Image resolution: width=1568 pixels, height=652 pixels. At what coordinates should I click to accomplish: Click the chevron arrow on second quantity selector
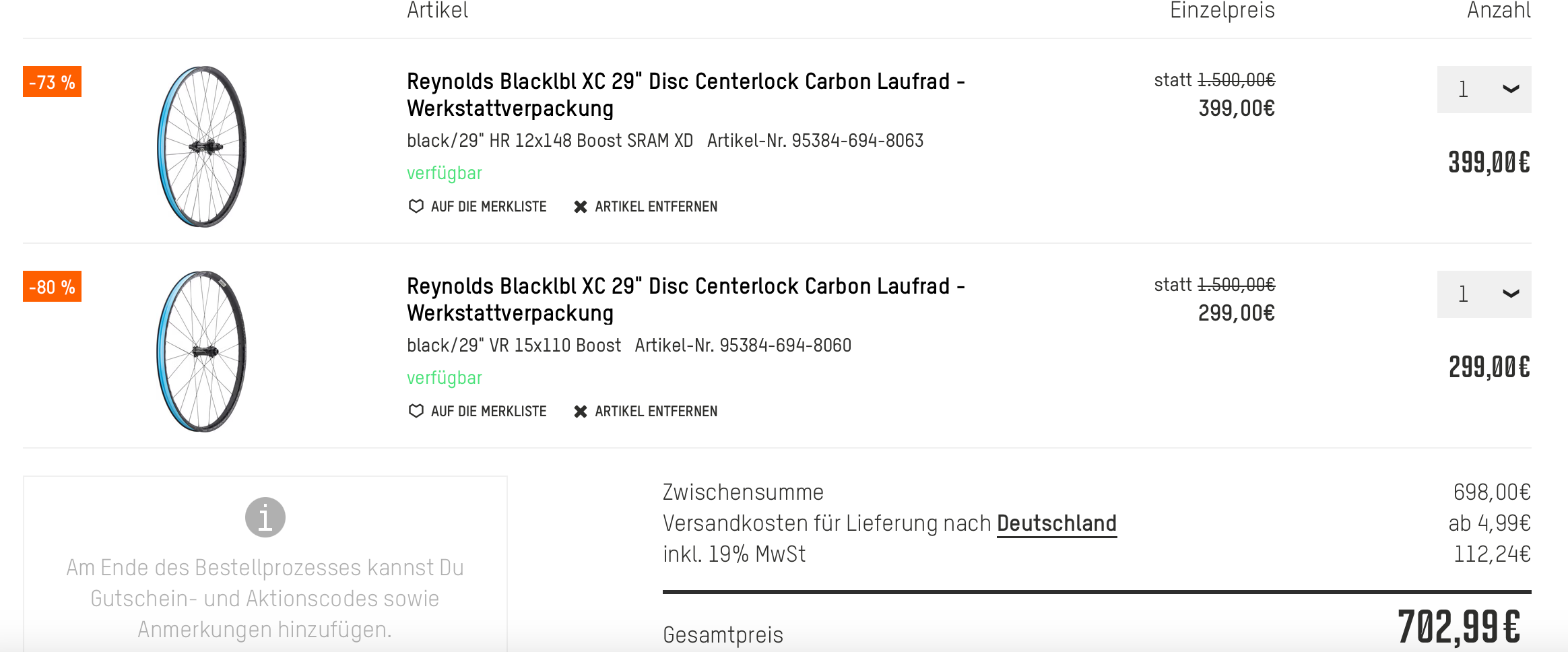(1511, 294)
